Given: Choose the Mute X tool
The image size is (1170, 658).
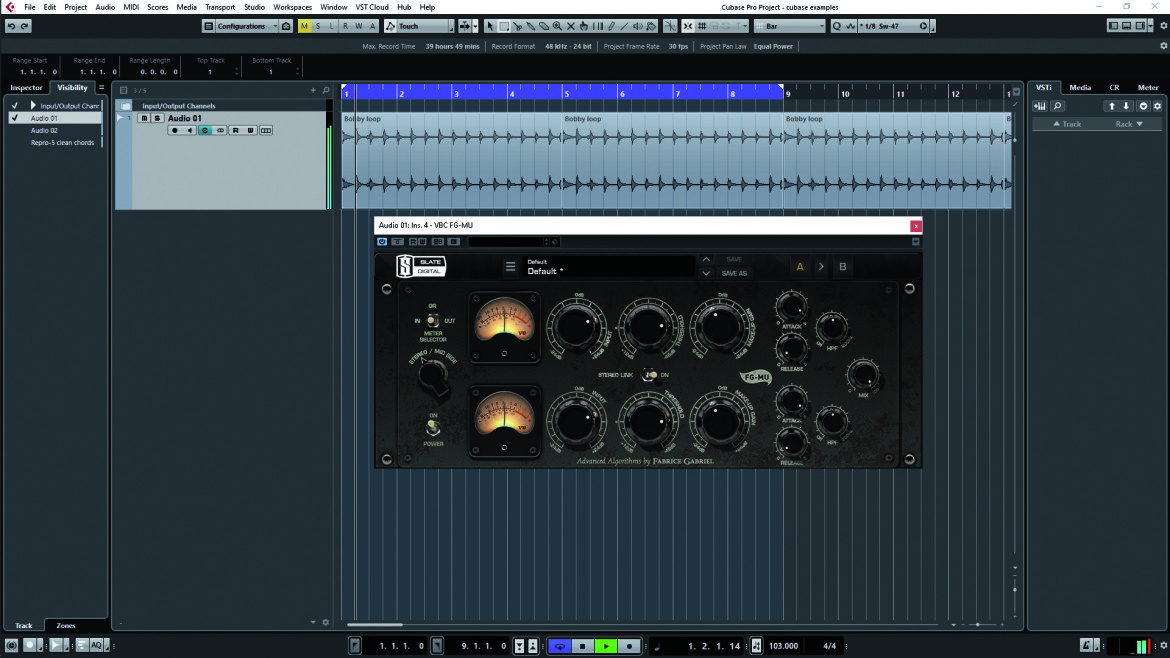Looking at the screenshot, I should 571,26.
